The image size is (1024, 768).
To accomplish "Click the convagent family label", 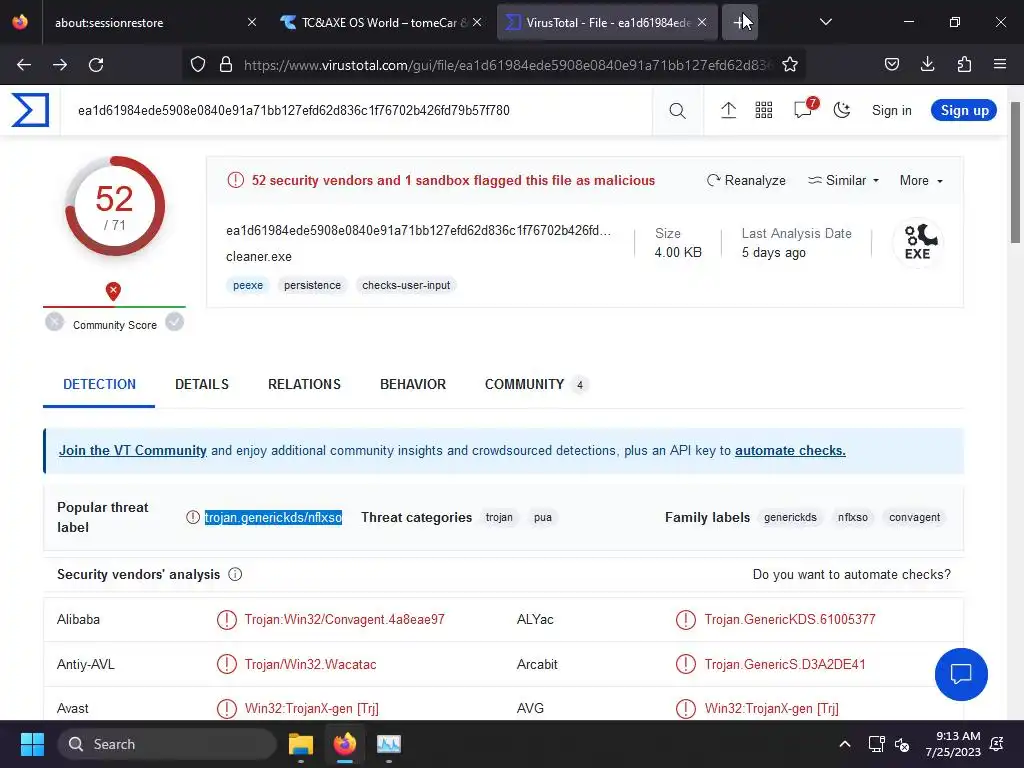I will pyautogui.click(x=914, y=517).
